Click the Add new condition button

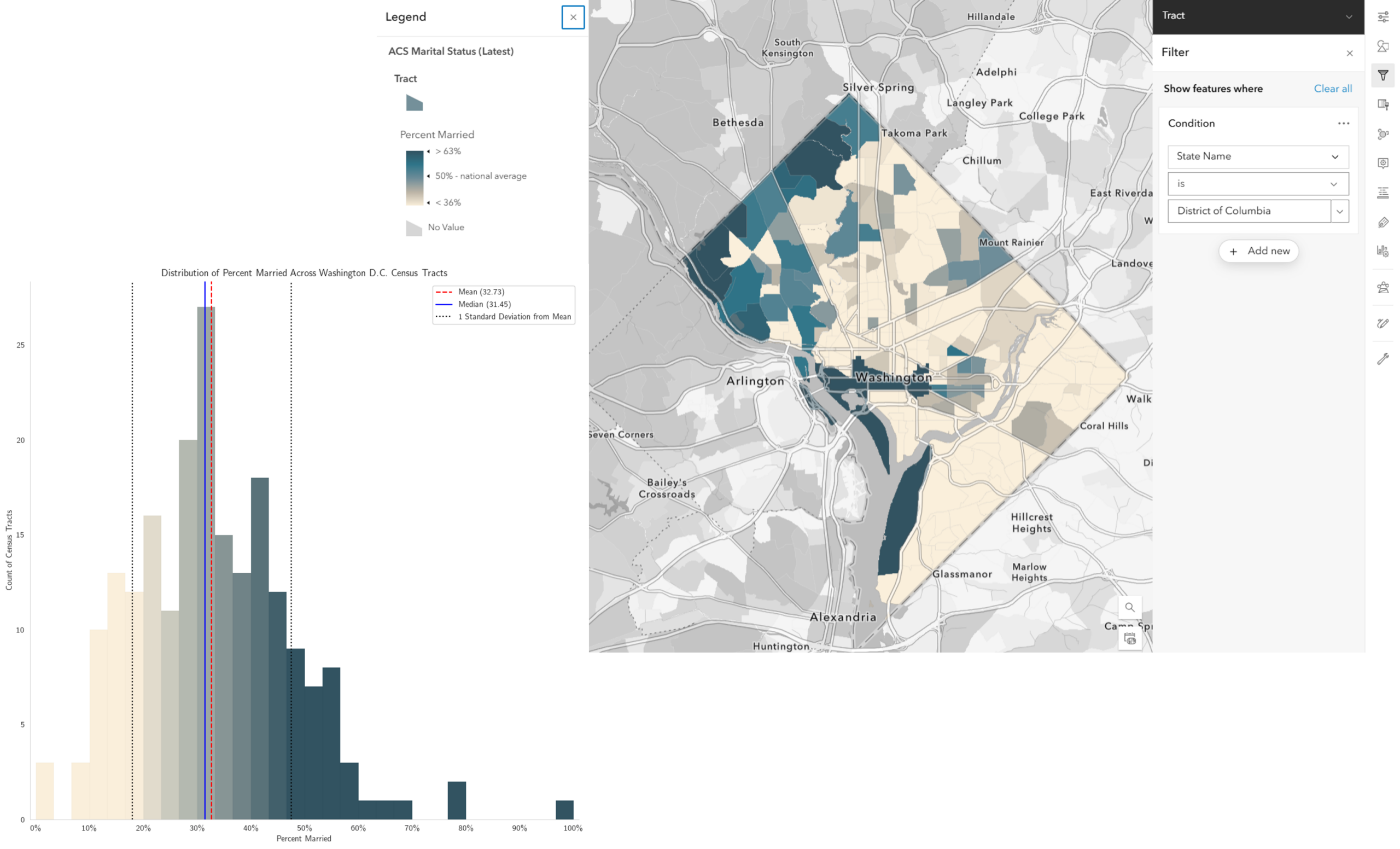(1258, 251)
